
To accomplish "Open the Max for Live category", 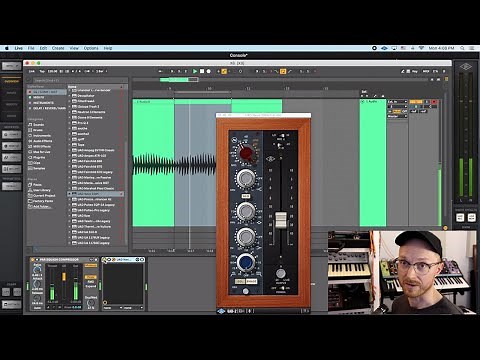I will 42,152.
